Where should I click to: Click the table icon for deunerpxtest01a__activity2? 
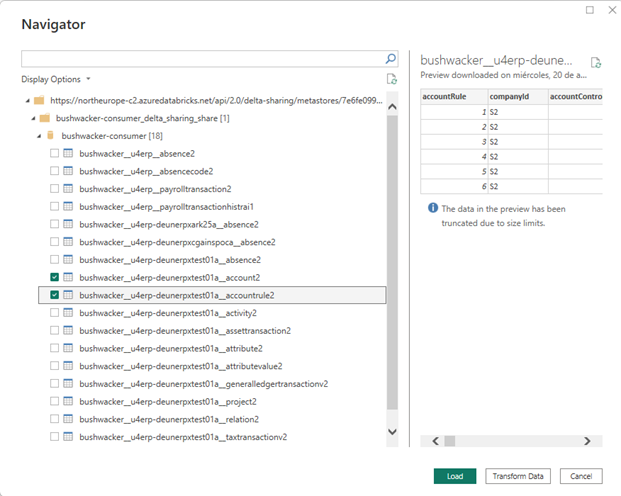[68, 313]
